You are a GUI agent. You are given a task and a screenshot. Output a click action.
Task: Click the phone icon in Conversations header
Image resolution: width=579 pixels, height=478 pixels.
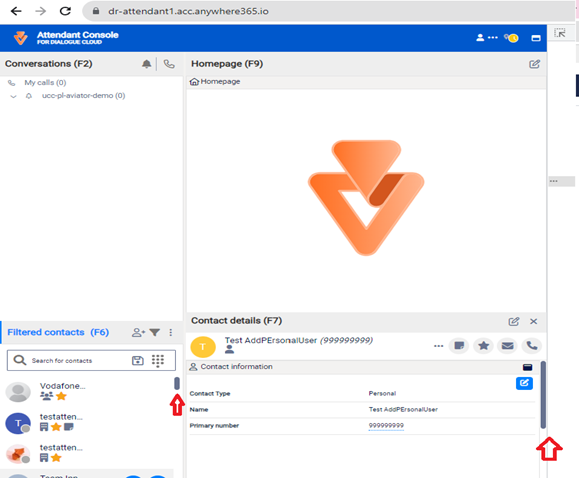(169, 64)
